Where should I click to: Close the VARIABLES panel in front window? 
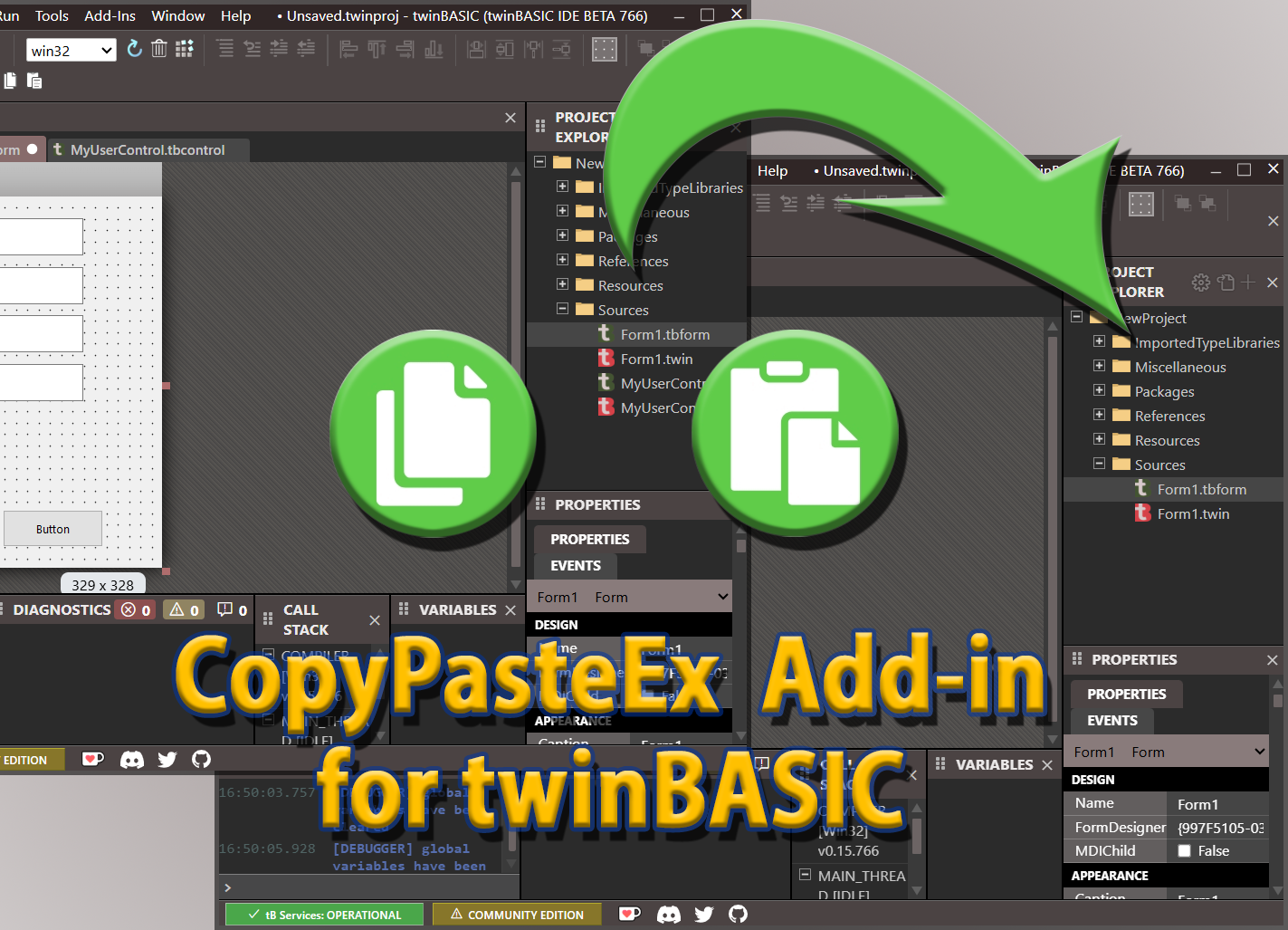click(x=1047, y=765)
